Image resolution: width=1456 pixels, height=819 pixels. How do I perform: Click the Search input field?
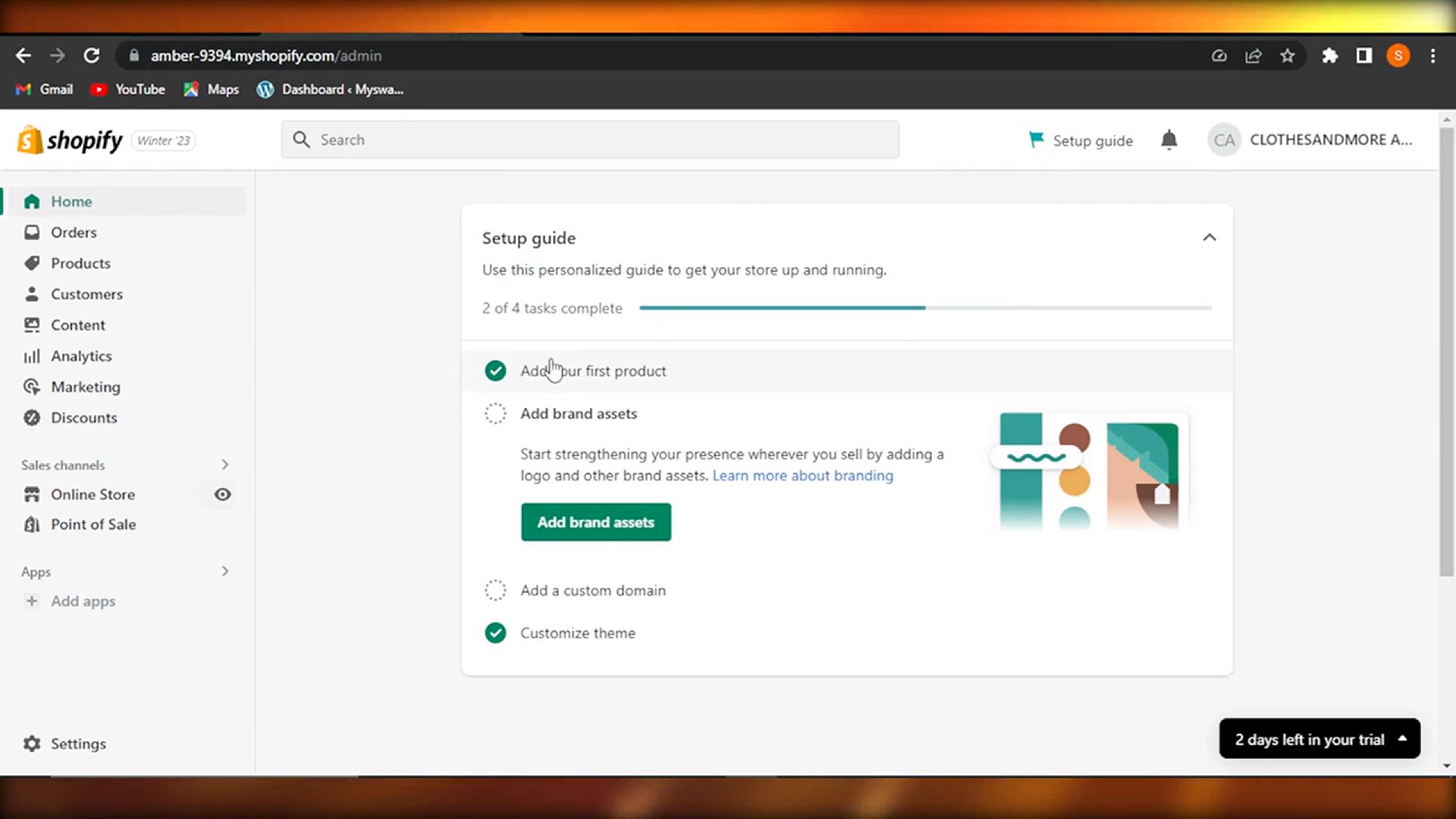pos(590,140)
